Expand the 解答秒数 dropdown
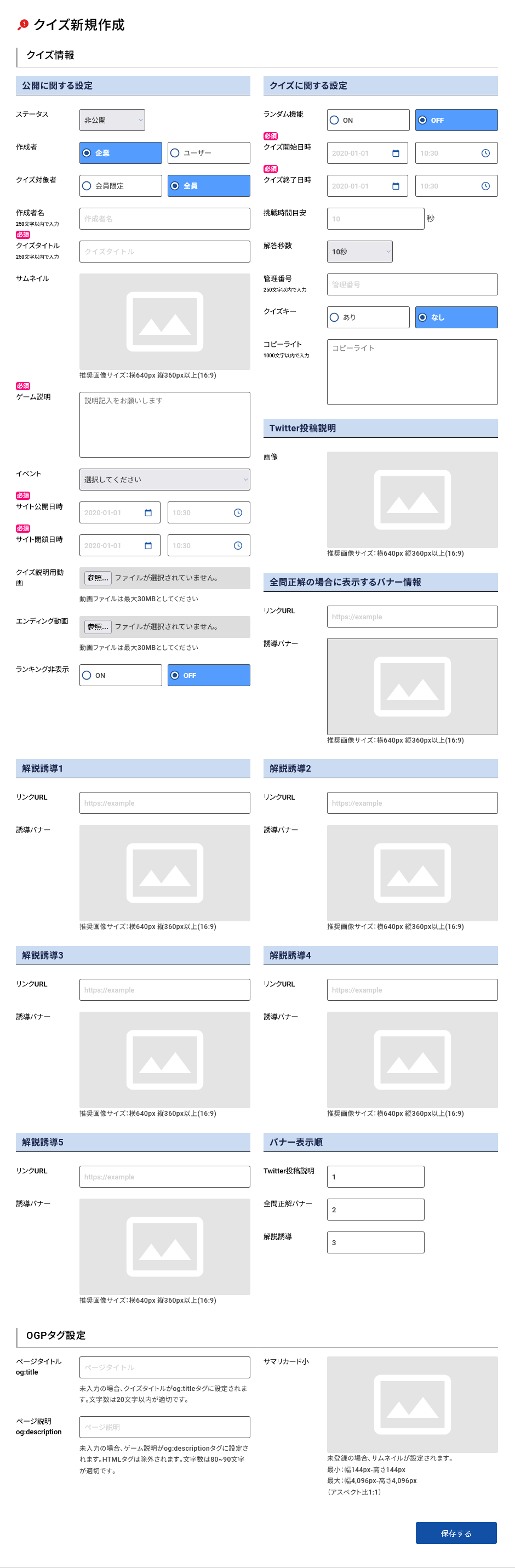The width and height of the screenshot is (515, 1568). pos(359,252)
